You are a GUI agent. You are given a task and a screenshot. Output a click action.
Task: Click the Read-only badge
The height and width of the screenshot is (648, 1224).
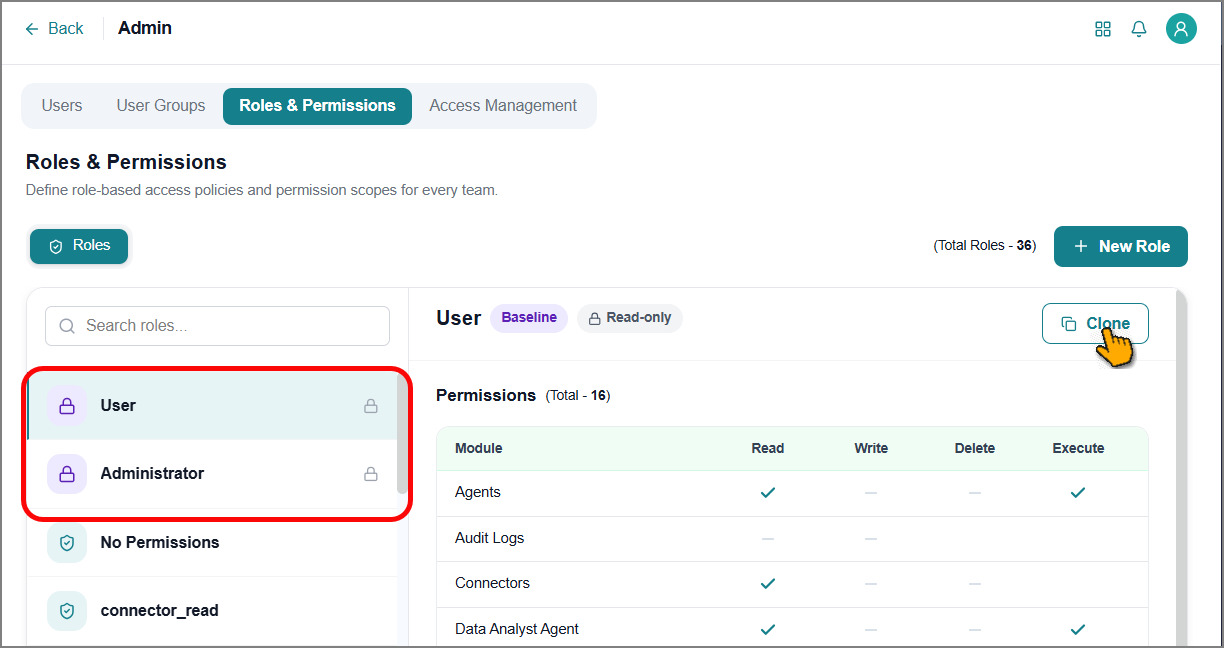630,318
